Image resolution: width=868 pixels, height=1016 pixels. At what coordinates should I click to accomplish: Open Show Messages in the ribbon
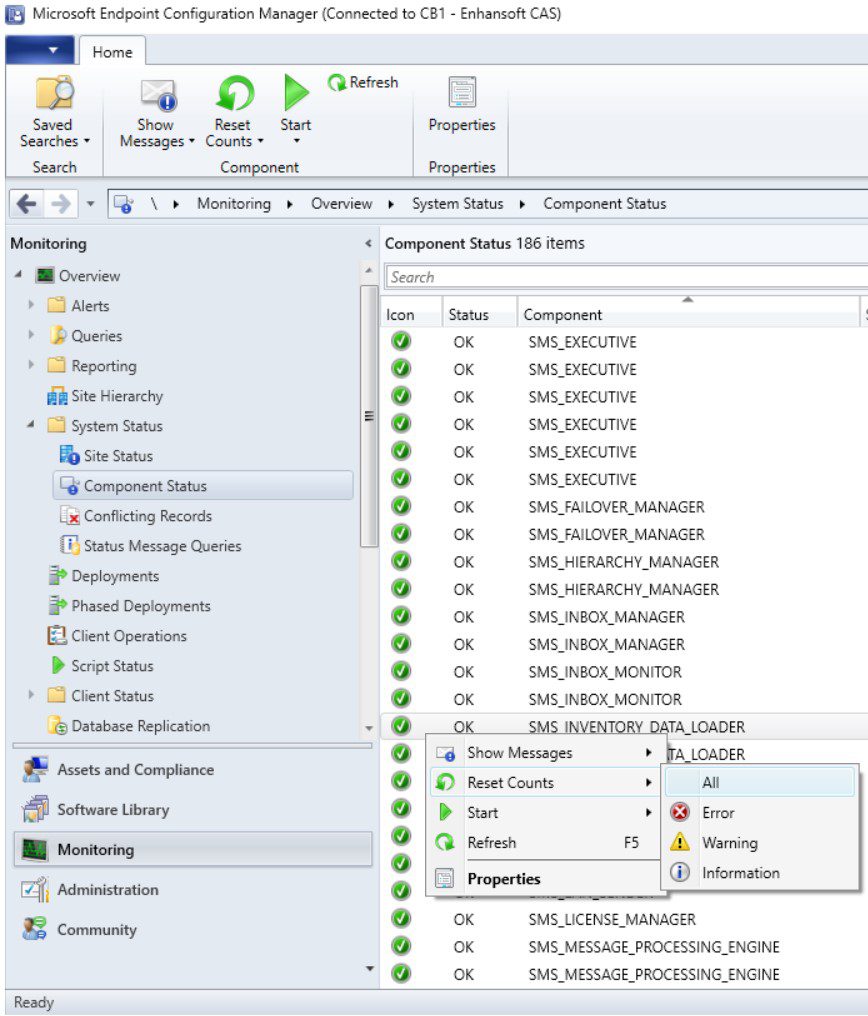click(x=156, y=95)
